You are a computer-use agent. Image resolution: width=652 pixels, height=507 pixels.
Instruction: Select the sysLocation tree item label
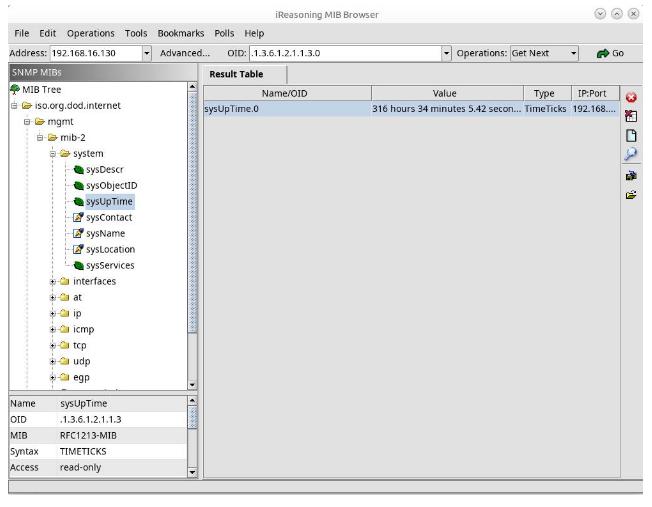(111, 250)
